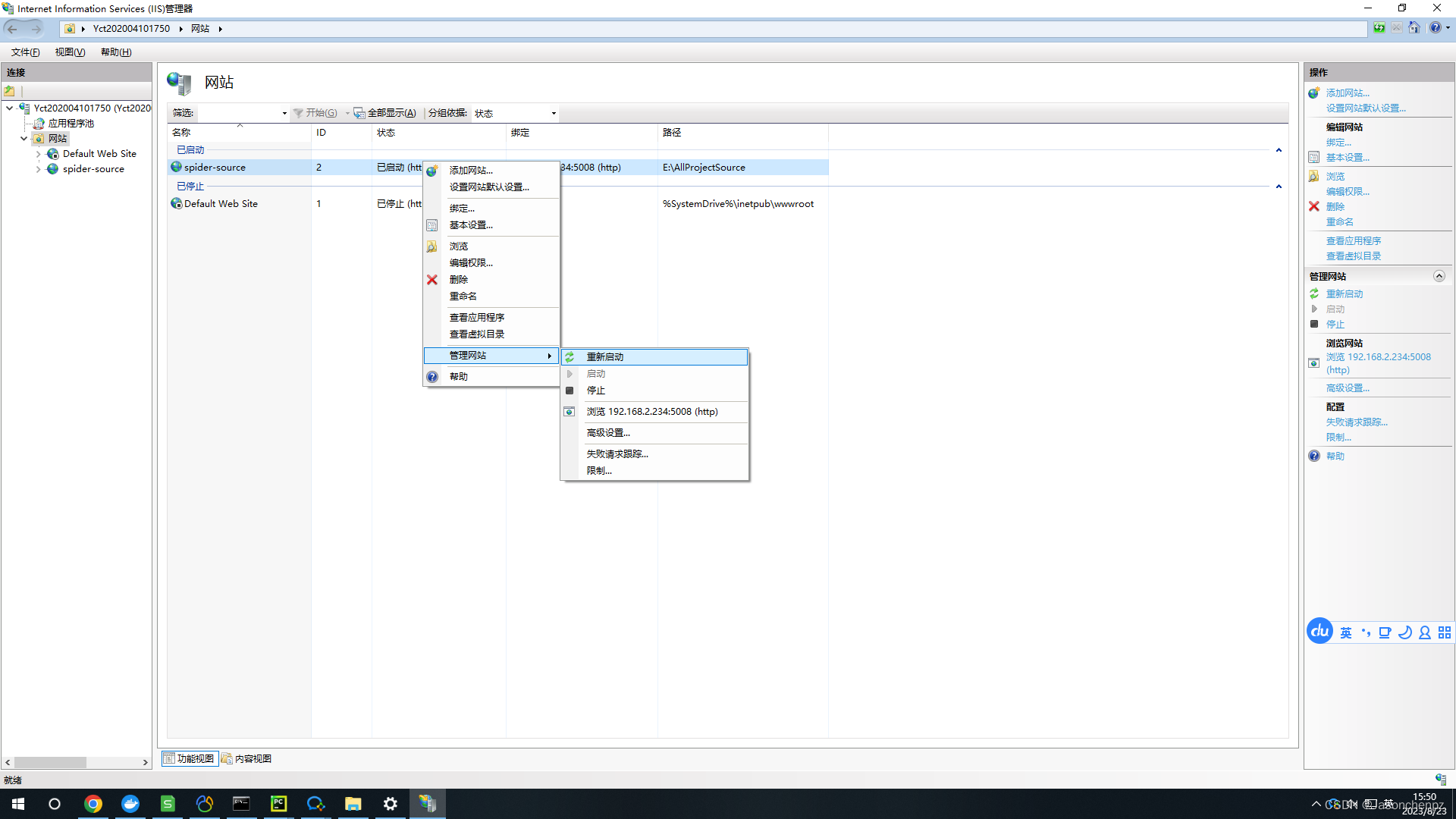Sort by the 路径 column header
Screen dimensions: 1456x819
[743, 133]
